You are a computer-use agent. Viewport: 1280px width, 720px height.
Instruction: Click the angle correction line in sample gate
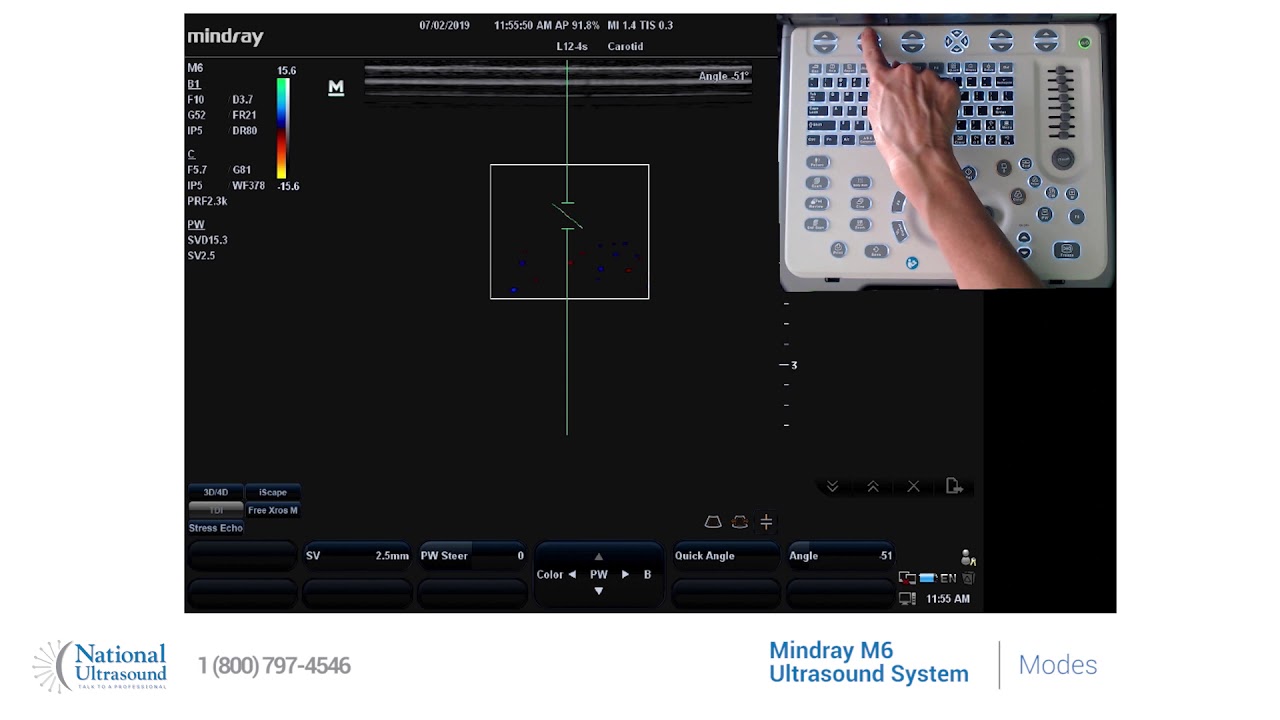pyautogui.click(x=567, y=215)
